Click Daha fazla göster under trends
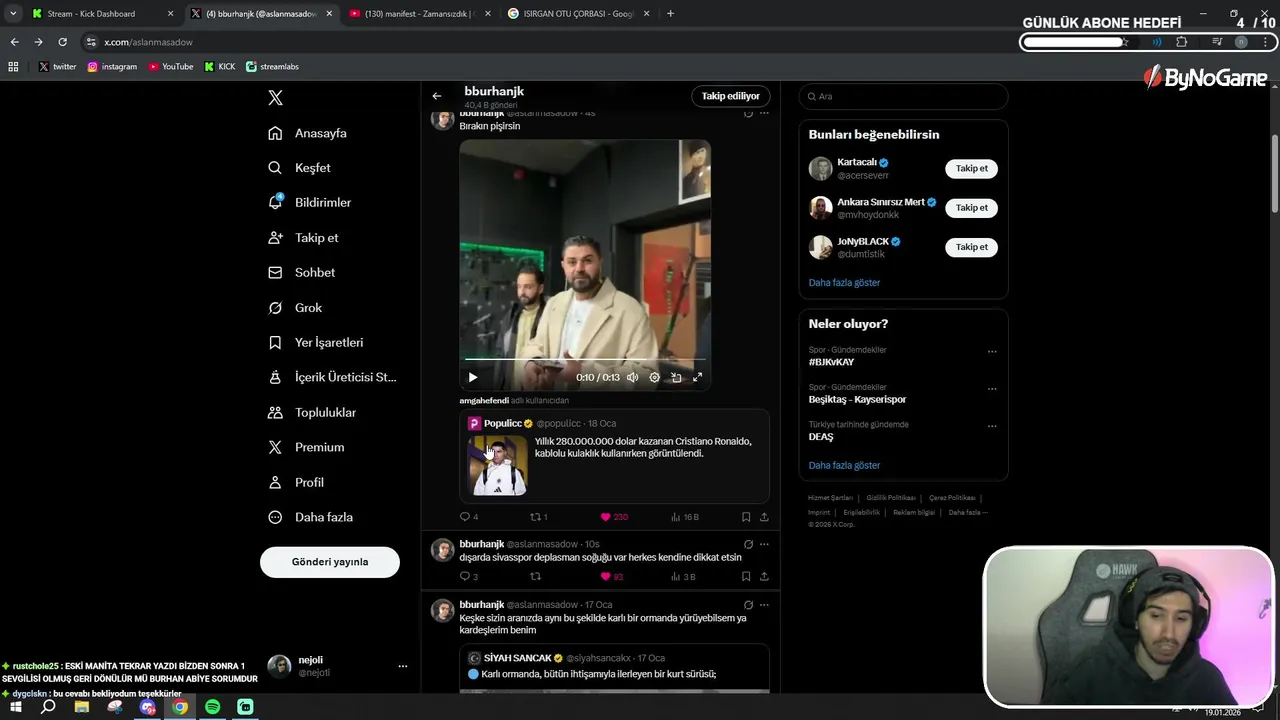Screen dimensions: 1280x720 point(844,466)
